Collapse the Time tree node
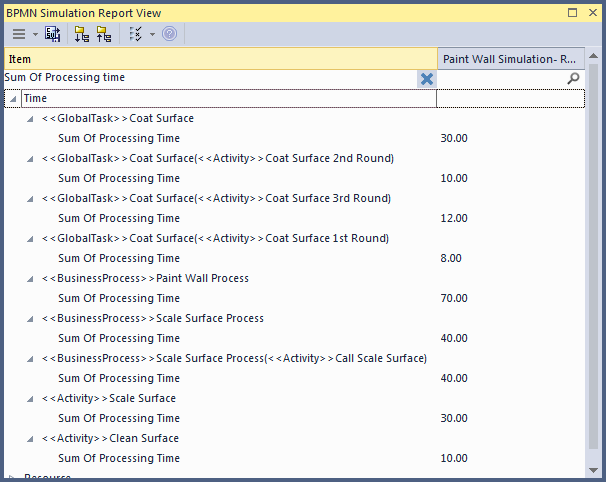 [12, 98]
